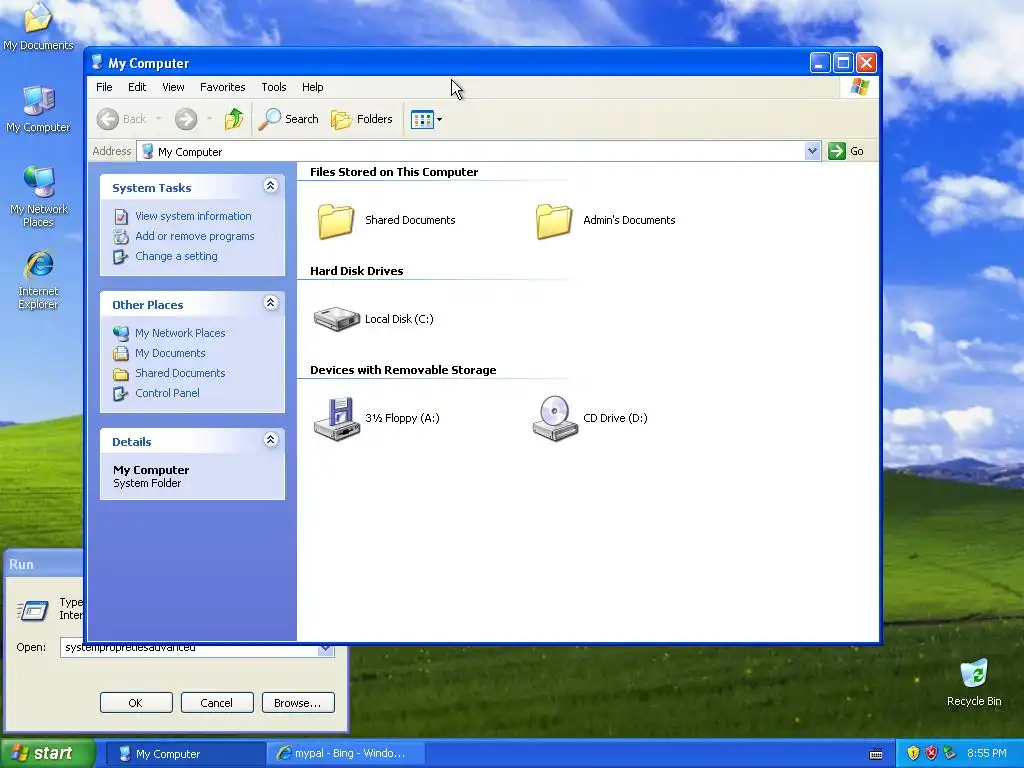Open My Network Places link in sidebar
Screen dimensions: 1024x768
click(180, 333)
